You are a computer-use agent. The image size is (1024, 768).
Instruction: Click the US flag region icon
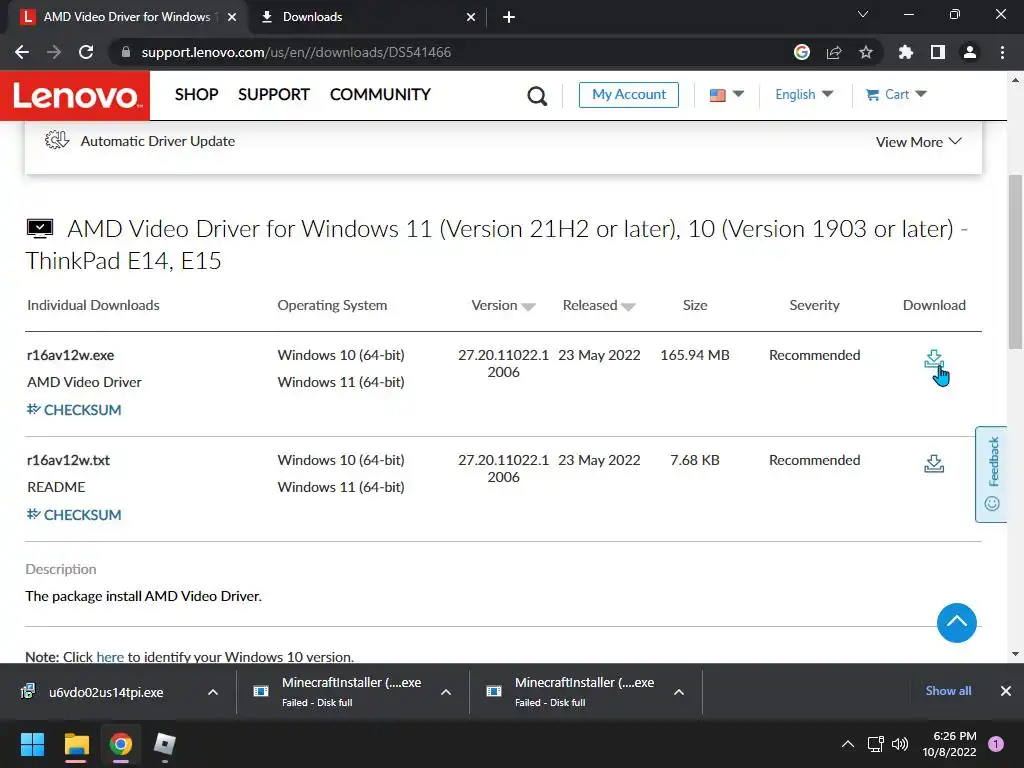718,95
